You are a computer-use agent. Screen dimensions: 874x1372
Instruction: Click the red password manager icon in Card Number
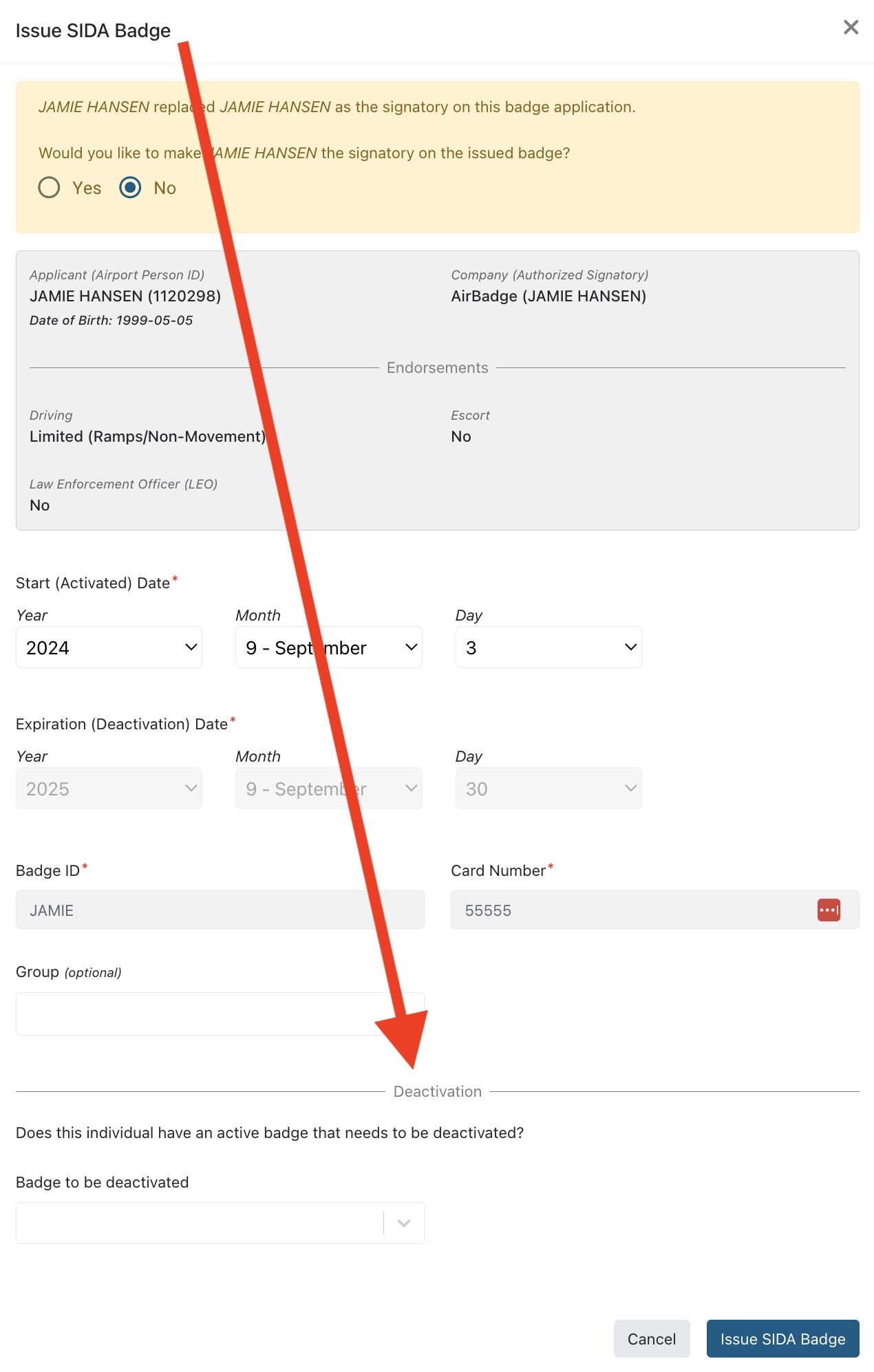[829, 910]
